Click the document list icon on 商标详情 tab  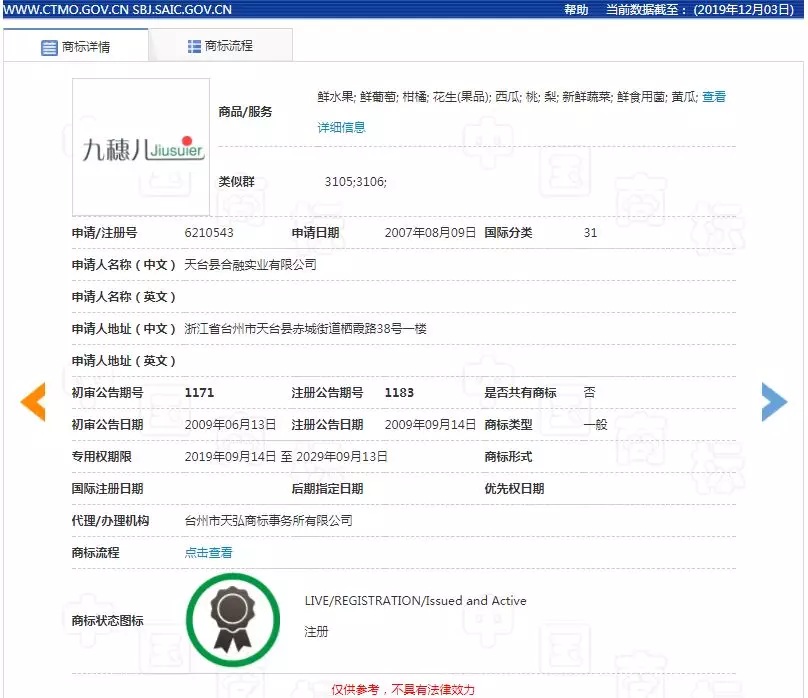[47, 44]
